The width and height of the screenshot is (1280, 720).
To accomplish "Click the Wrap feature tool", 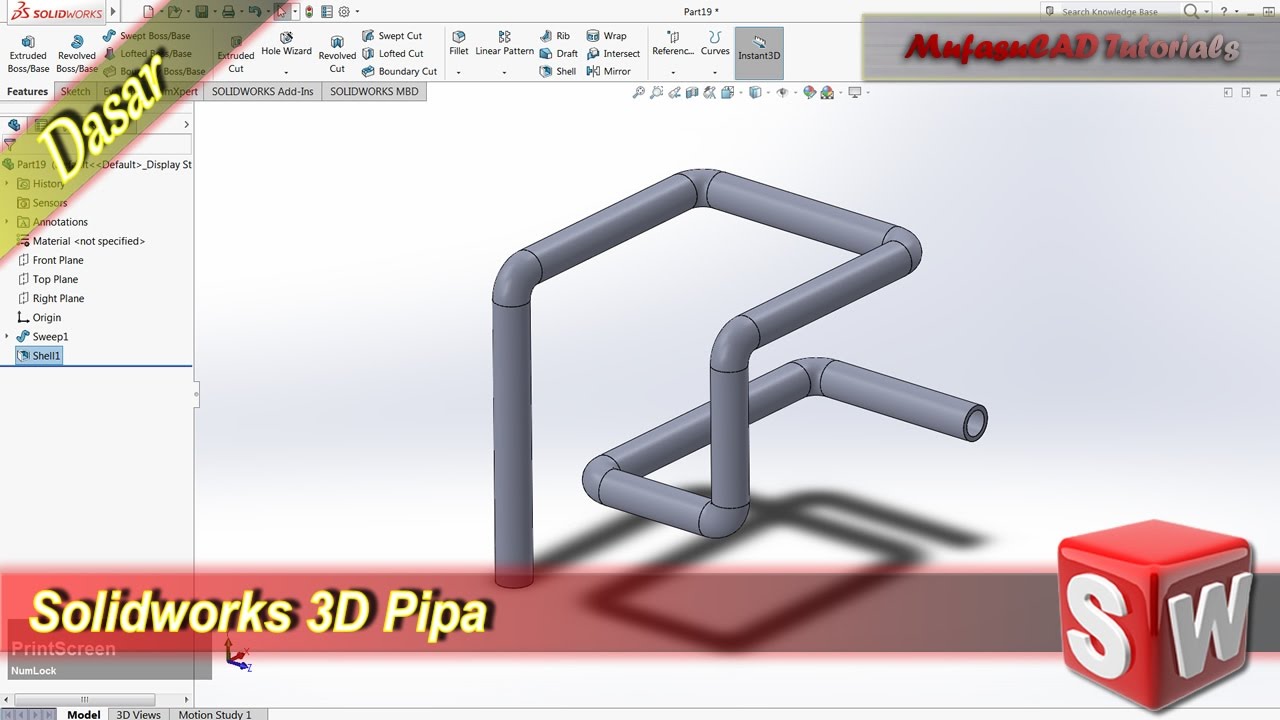I will click(606, 36).
